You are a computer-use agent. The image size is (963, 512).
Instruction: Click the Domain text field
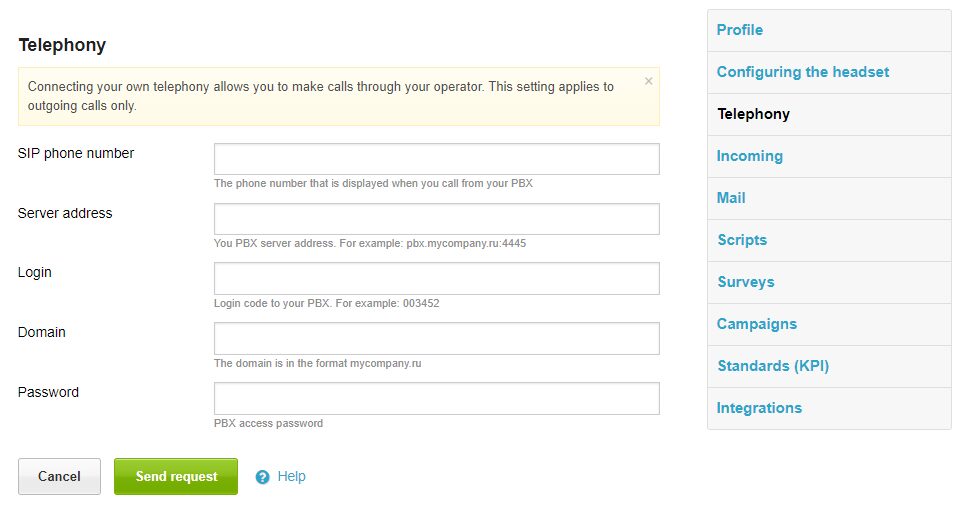436,338
